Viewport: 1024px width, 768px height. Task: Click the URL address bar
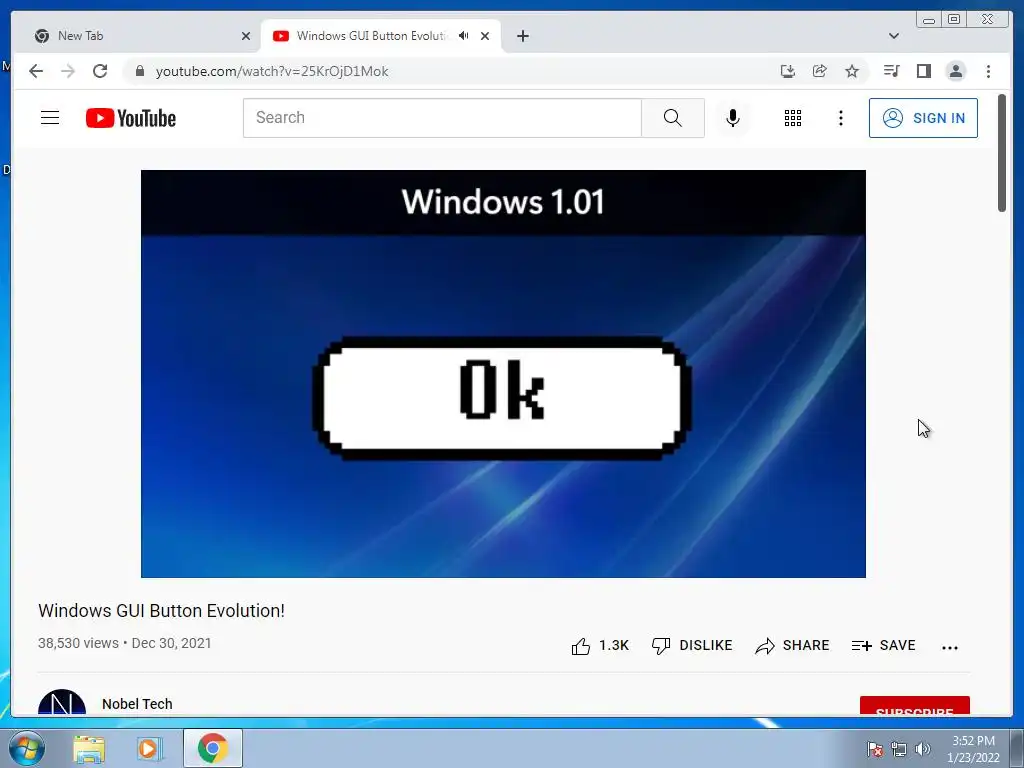pyautogui.click(x=457, y=71)
